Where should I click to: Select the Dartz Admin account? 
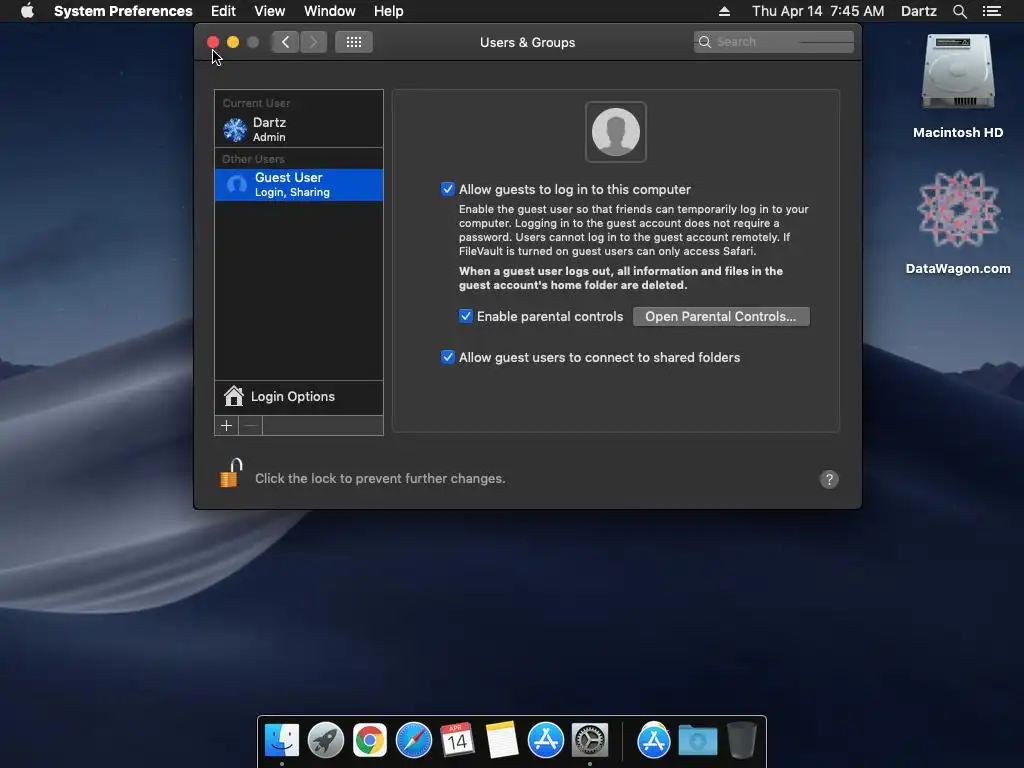tap(299, 129)
